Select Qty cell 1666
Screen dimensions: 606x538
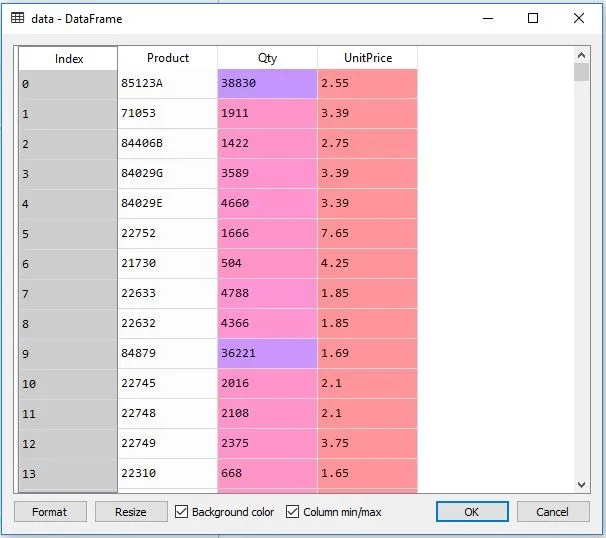pyautogui.click(x=267, y=233)
